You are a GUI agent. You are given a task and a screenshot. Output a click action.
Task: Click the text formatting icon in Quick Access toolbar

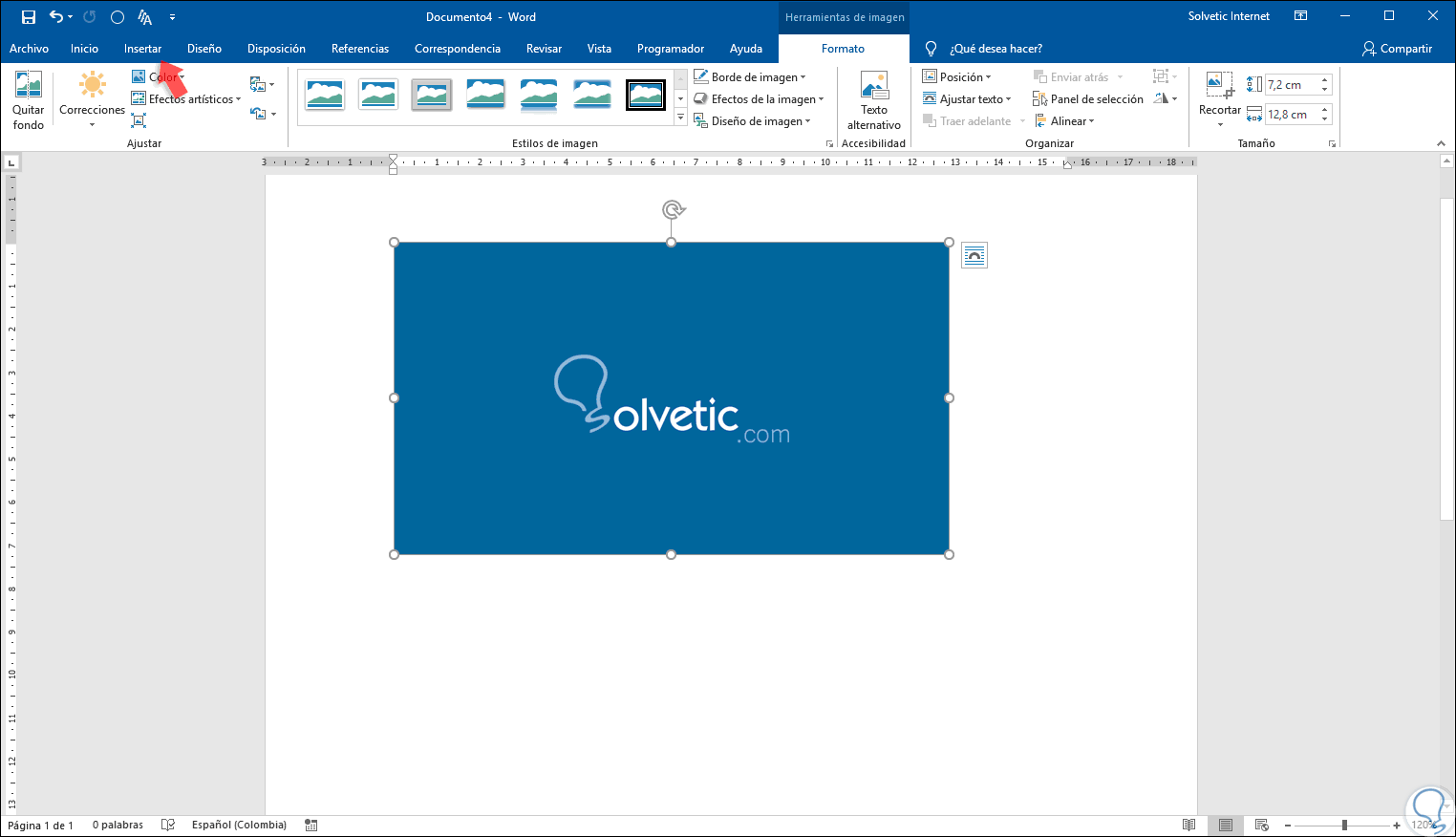tap(145, 17)
